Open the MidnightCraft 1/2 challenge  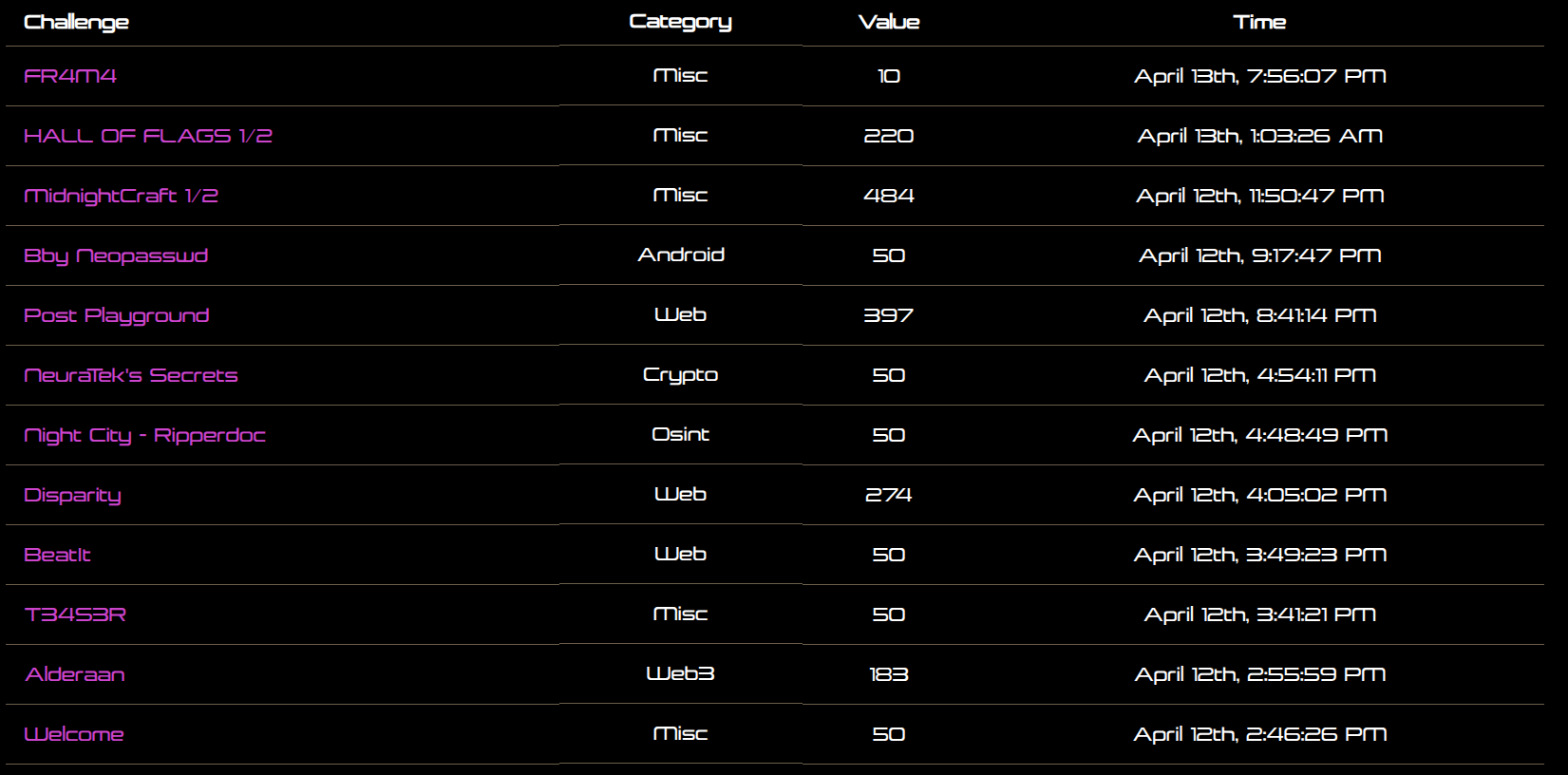122,196
